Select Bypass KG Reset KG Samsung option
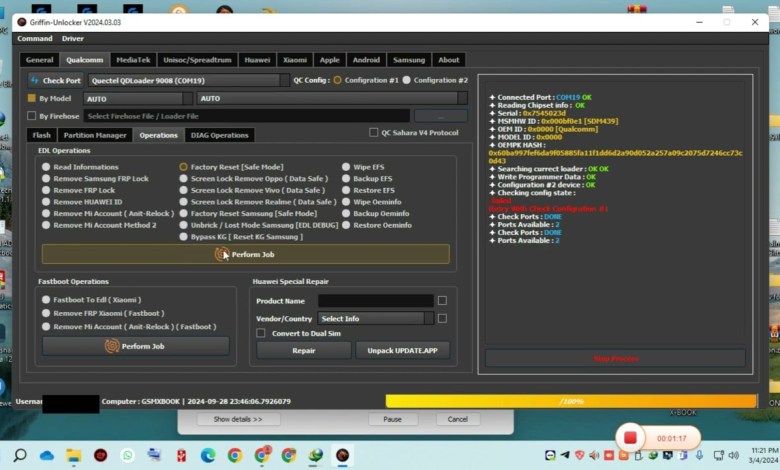This screenshot has height=470, width=780. [184, 237]
